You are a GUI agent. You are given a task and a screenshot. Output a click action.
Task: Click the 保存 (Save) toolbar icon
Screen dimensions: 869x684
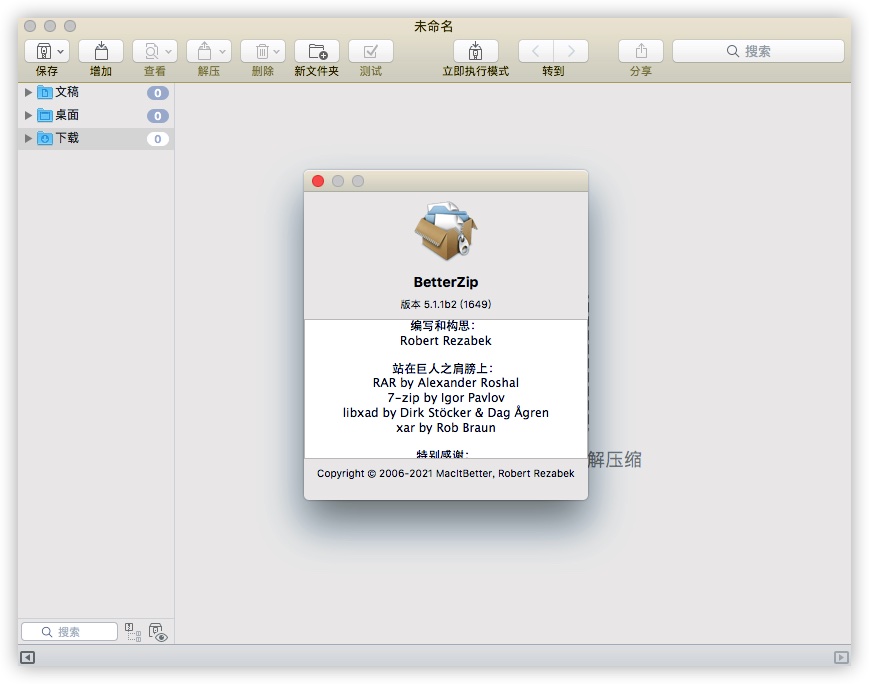tap(43, 52)
